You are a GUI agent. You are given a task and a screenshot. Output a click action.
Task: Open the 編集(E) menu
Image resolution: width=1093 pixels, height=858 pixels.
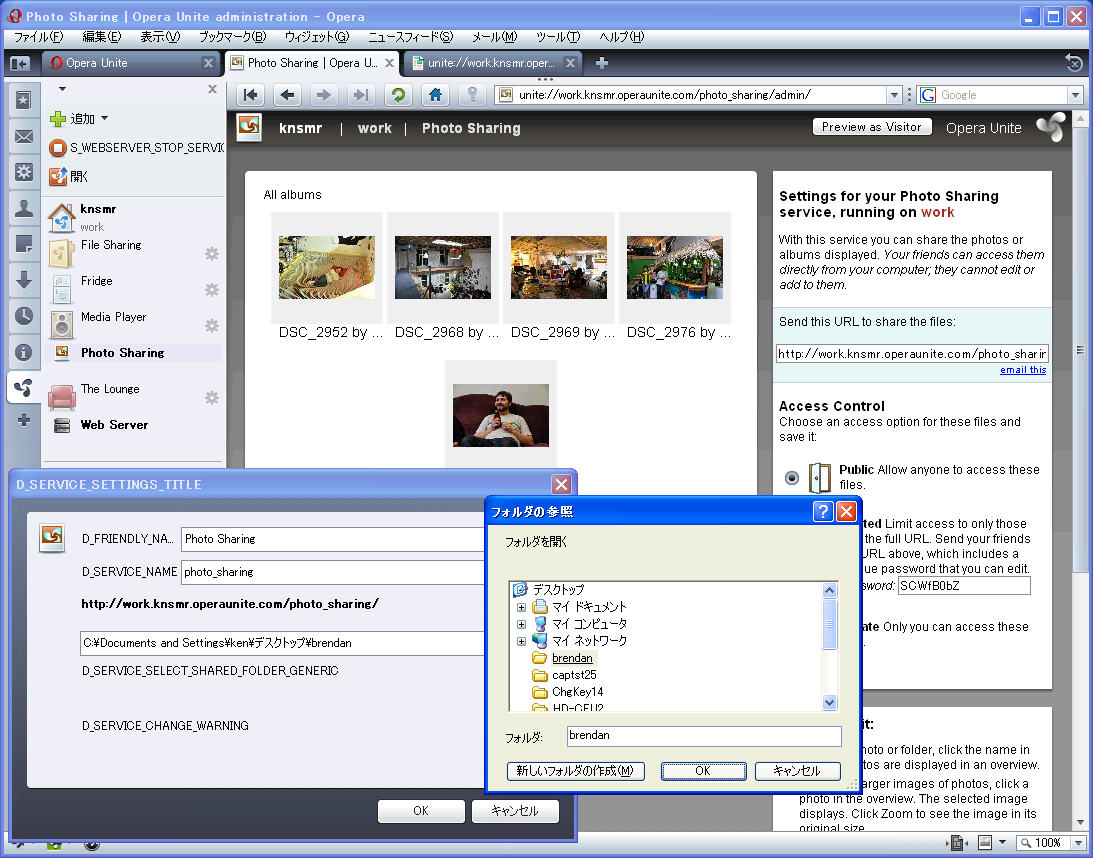102,37
